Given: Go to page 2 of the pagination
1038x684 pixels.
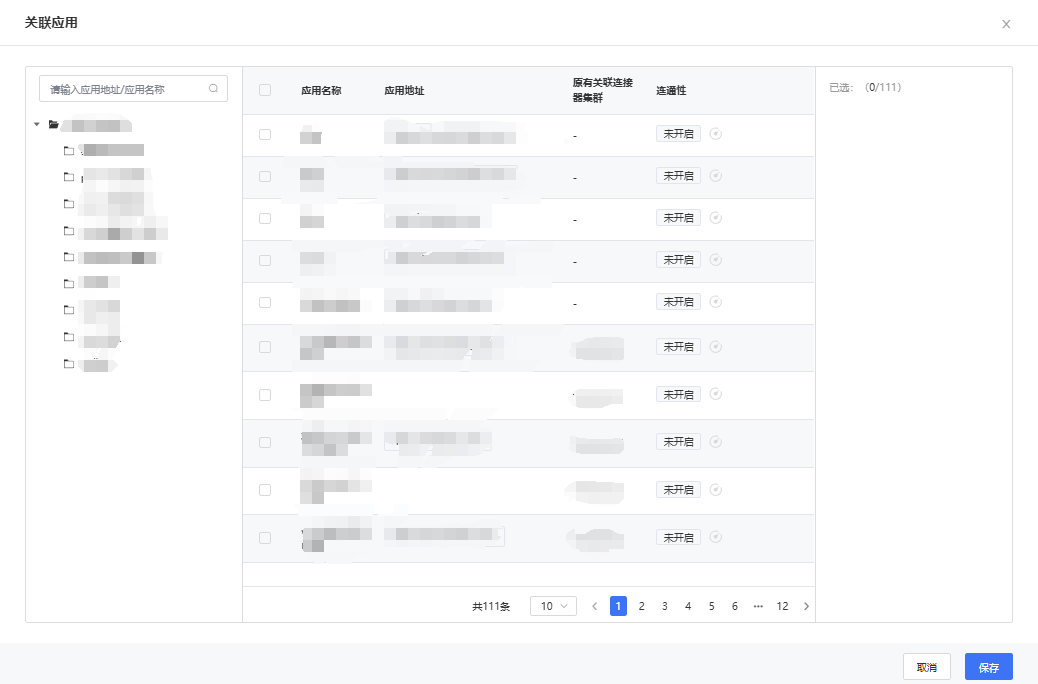Looking at the screenshot, I should point(642,606).
